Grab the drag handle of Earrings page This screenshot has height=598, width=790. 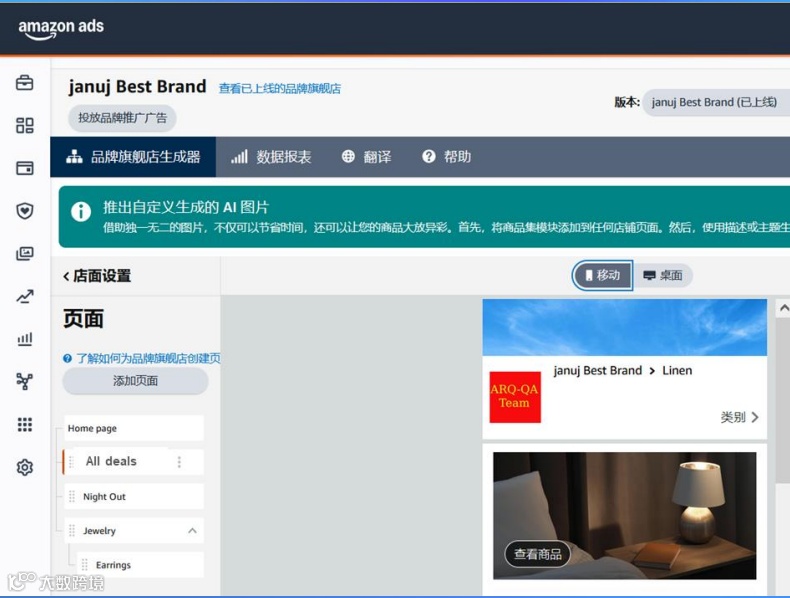pos(85,565)
